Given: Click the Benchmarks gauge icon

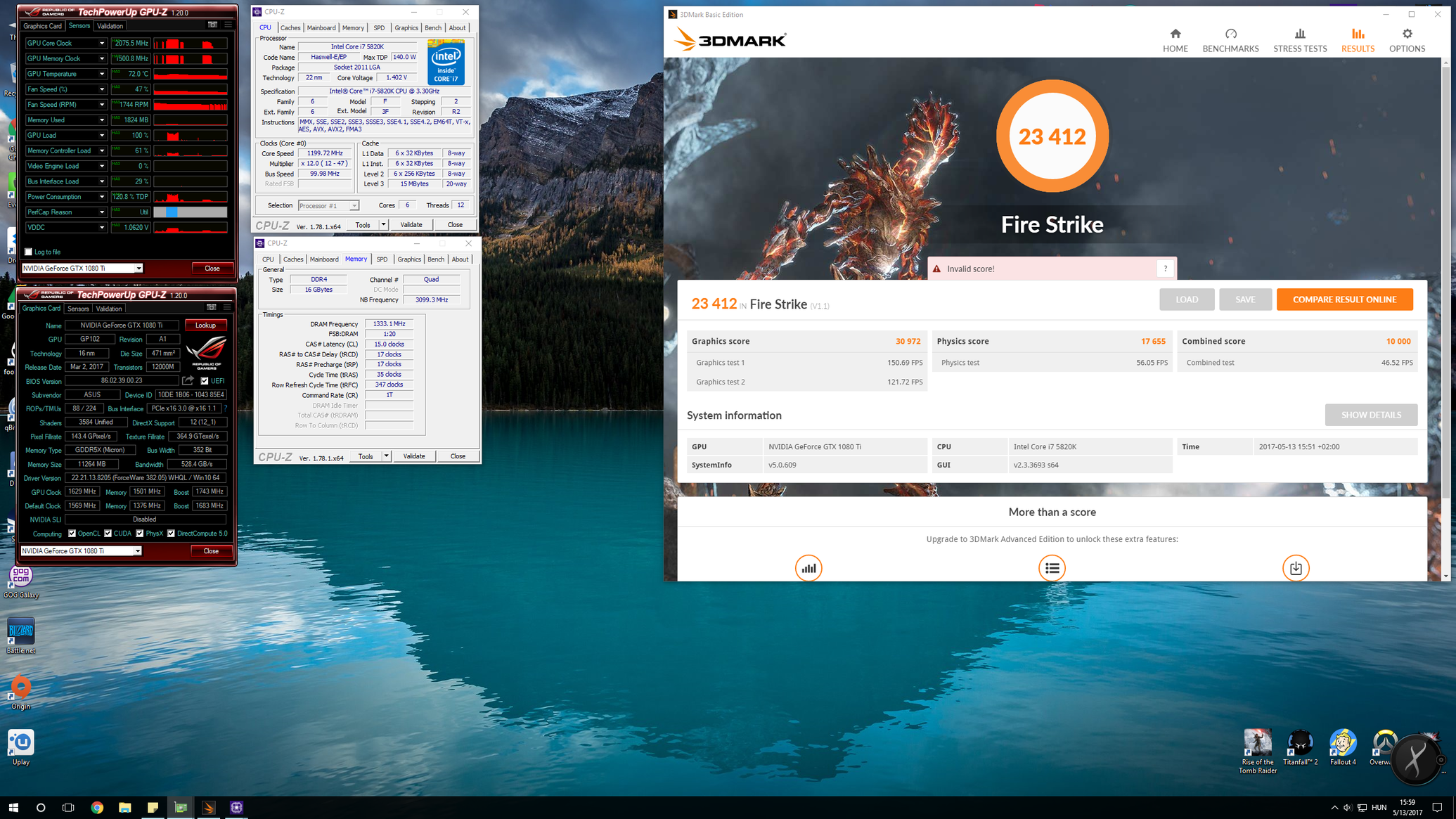Looking at the screenshot, I should coord(1230,34).
